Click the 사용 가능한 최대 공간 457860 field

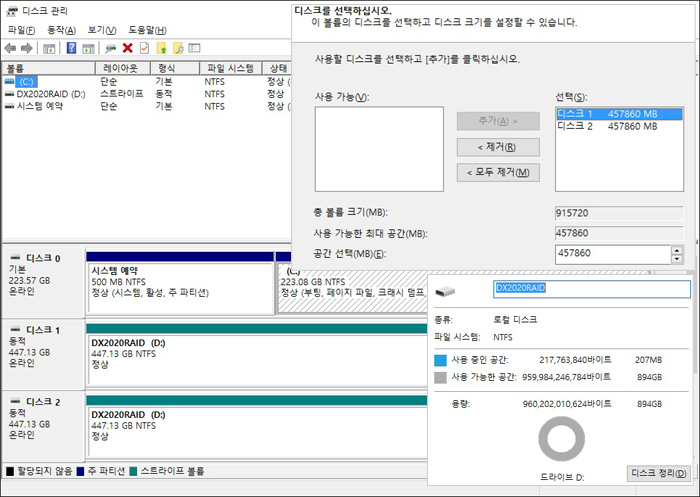coord(619,233)
